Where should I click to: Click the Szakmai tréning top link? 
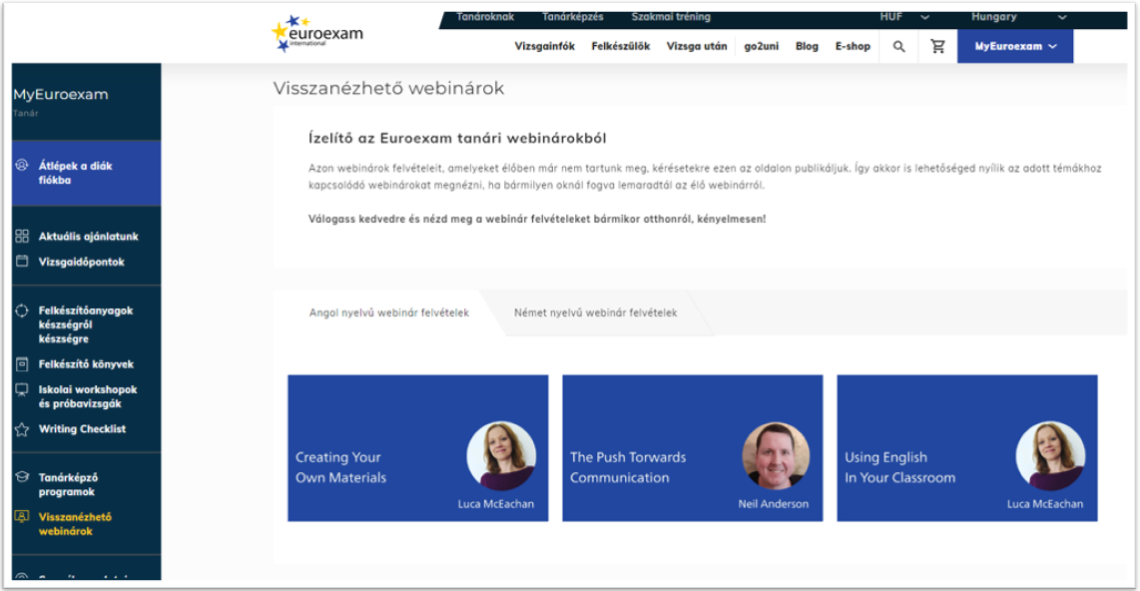click(670, 17)
